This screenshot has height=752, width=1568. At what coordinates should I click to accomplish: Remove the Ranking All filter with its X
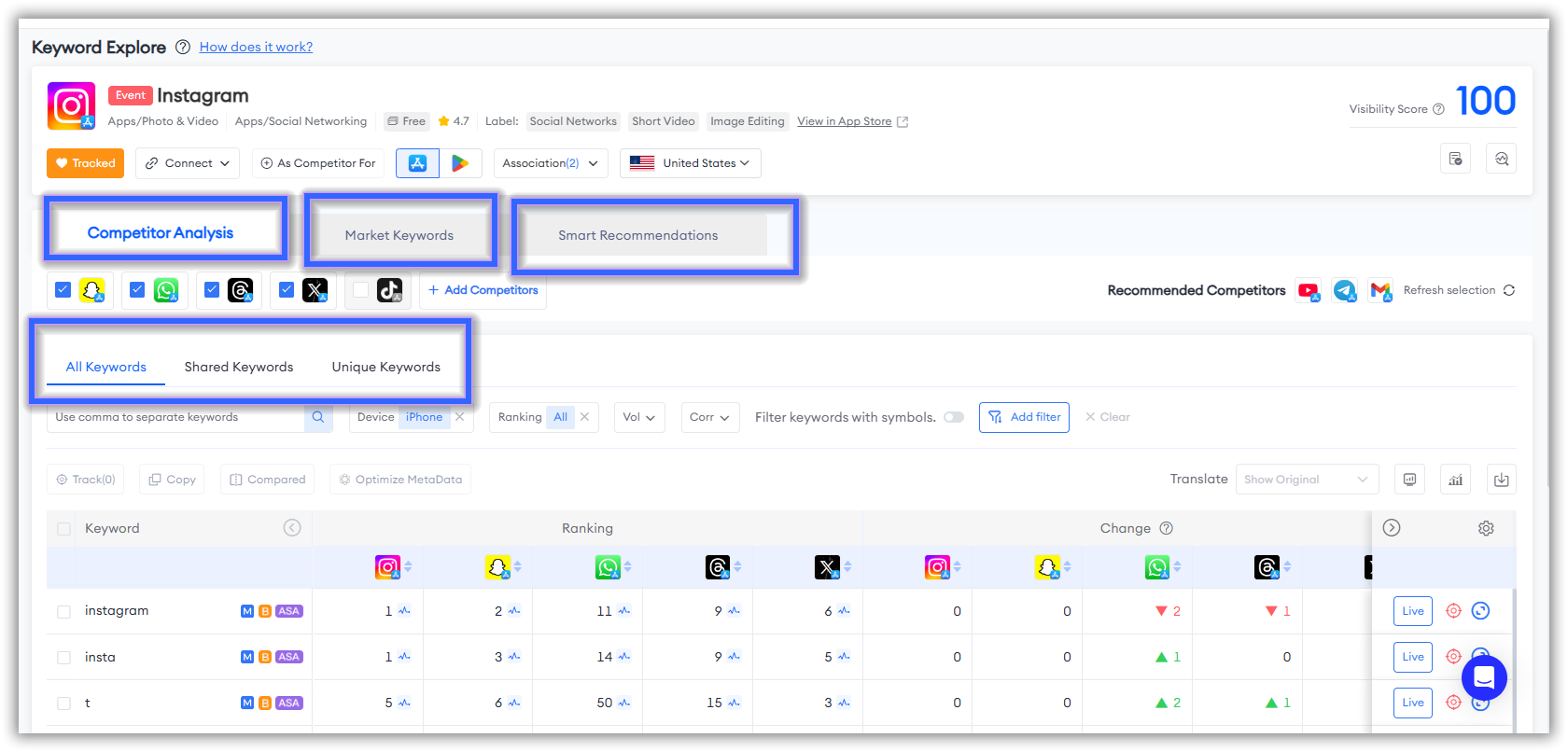pos(584,417)
